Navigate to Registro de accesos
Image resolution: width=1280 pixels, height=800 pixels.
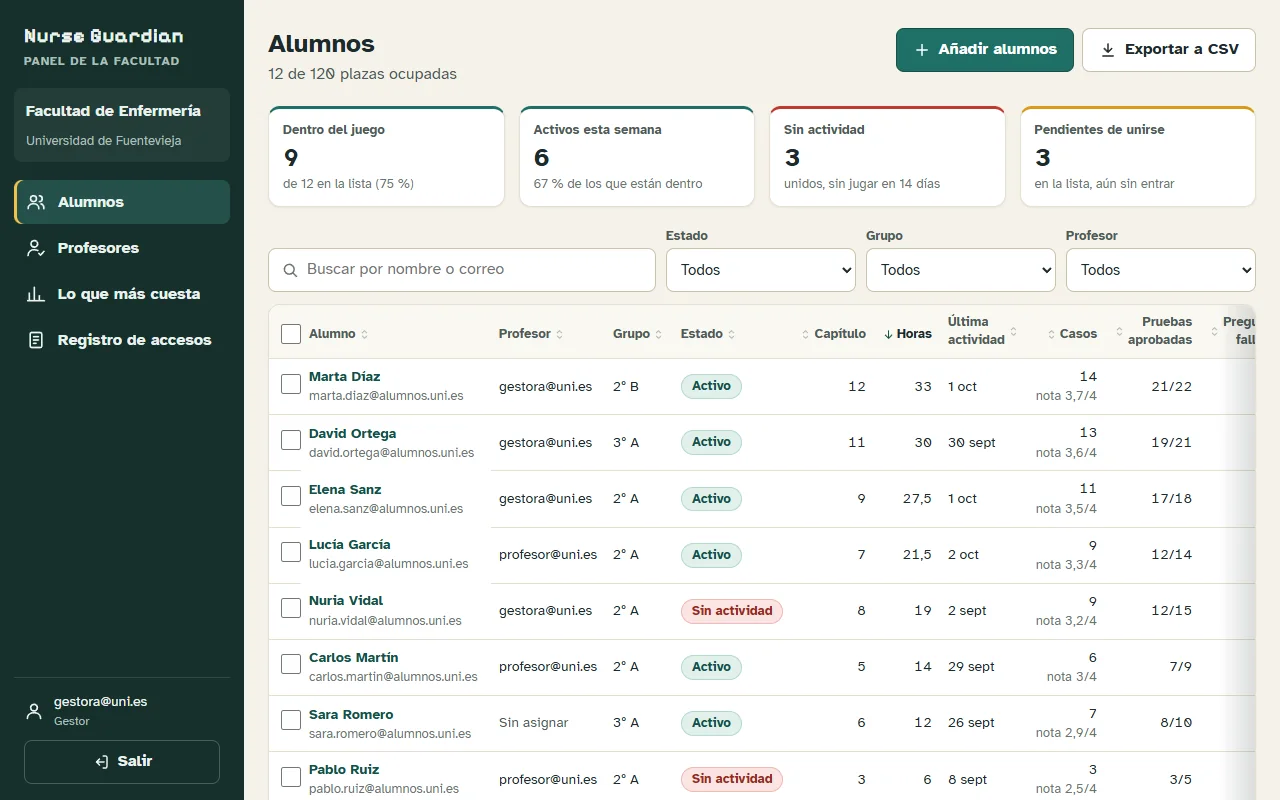(122, 340)
